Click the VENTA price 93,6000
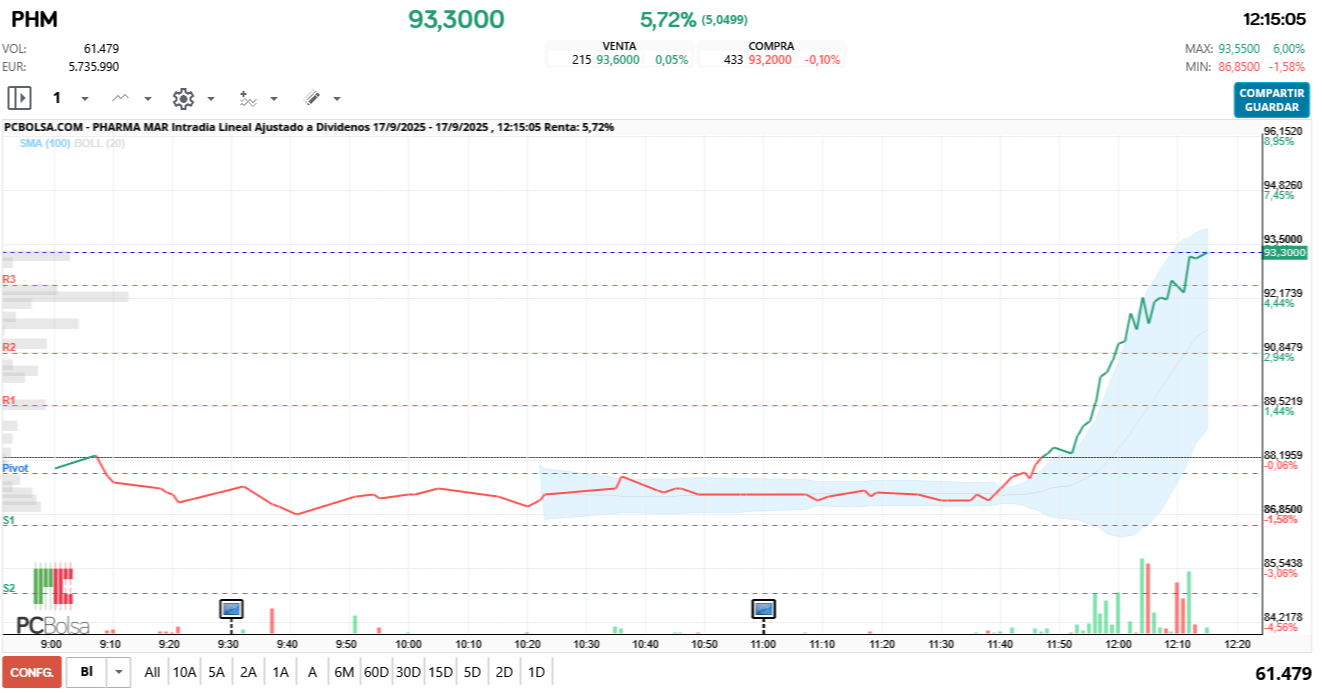 (618, 60)
